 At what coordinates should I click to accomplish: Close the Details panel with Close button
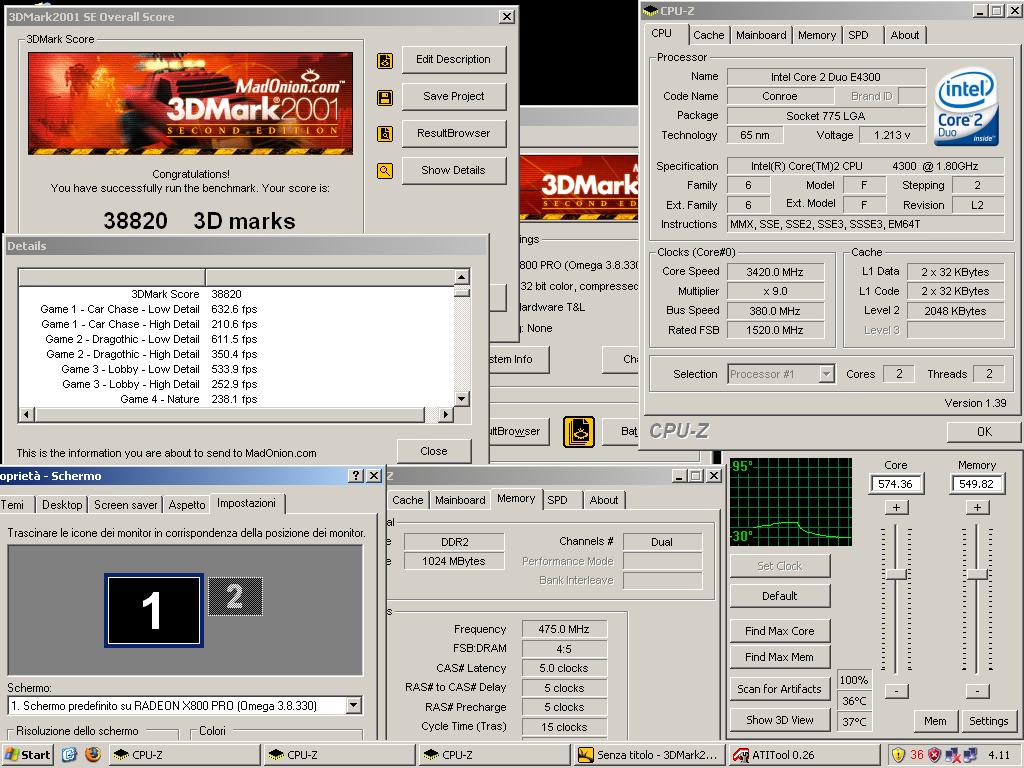point(434,451)
